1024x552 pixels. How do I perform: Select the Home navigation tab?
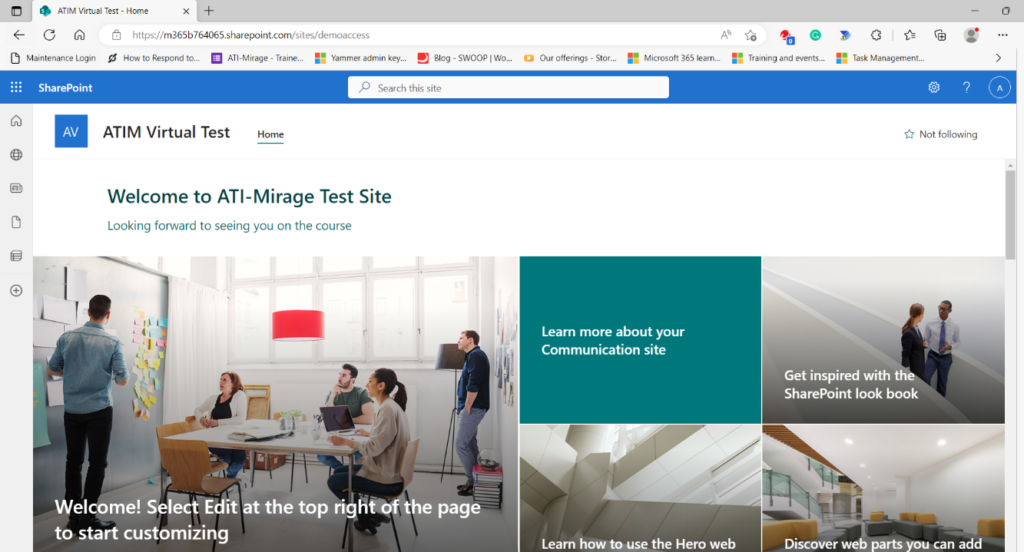point(270,134)
